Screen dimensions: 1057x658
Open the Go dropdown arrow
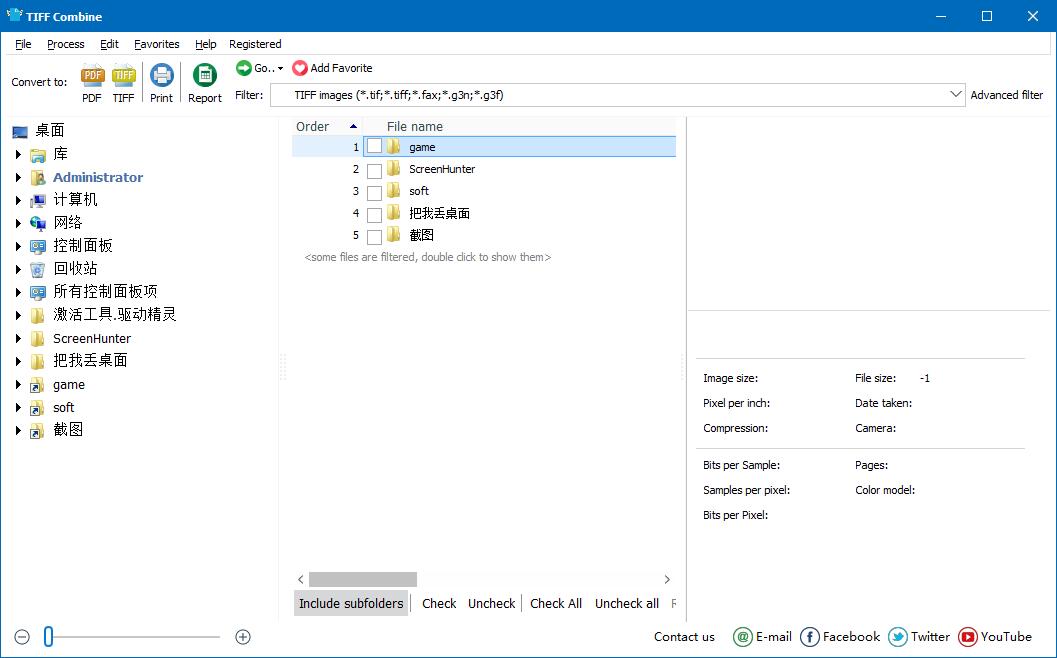pyautogui.click(x=280, y=68)
